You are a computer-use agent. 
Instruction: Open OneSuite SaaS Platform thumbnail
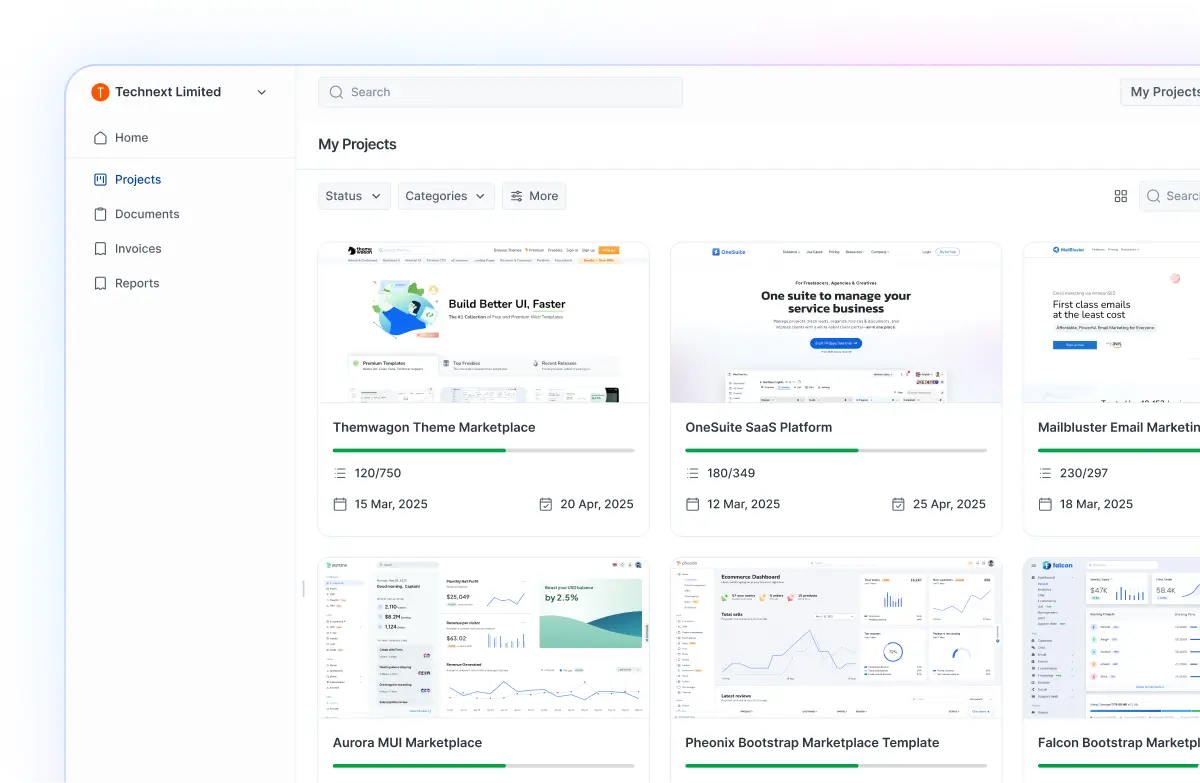(x=836, y=322)
